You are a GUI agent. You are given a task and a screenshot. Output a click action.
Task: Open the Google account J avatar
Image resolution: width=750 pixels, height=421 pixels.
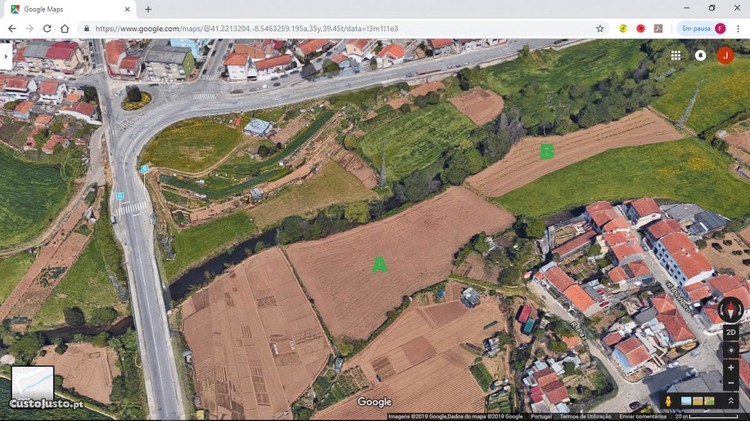[725, 56]
